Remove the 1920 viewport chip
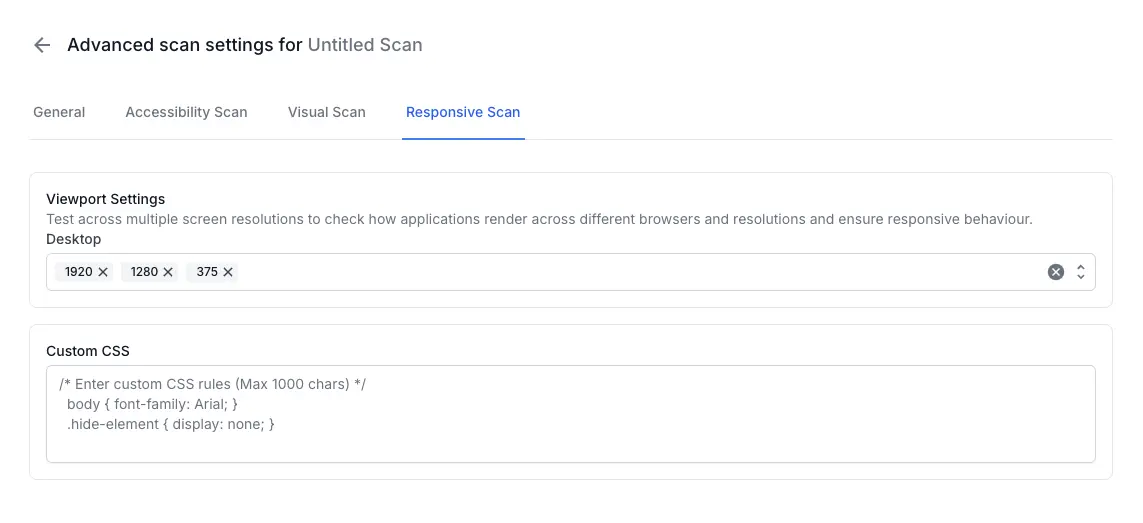The height and width of the screenshot is (523, 1143). pyautogui.click(x=103, y=272)
